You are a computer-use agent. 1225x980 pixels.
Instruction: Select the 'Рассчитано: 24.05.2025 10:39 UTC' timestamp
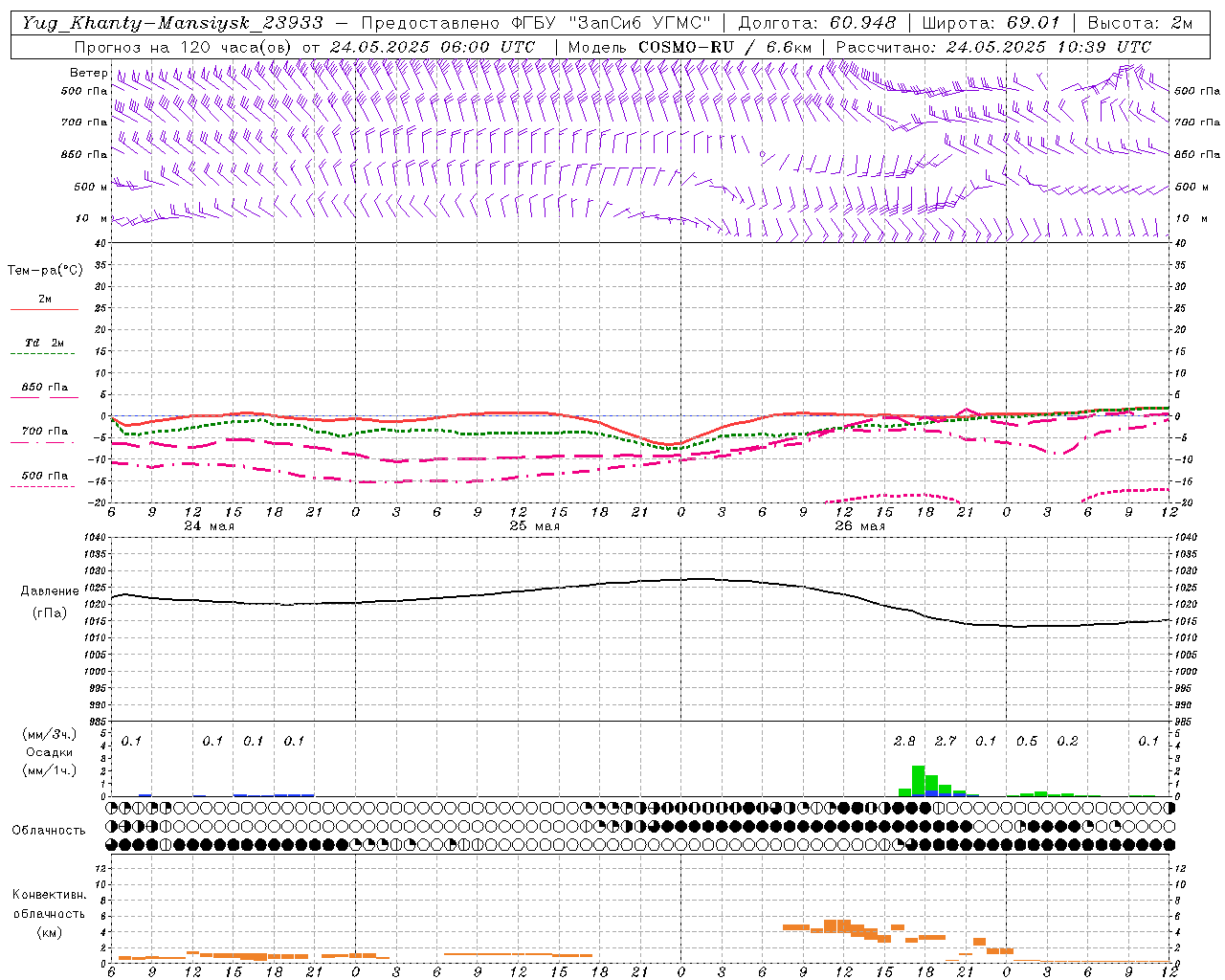(x=993, y=47)
